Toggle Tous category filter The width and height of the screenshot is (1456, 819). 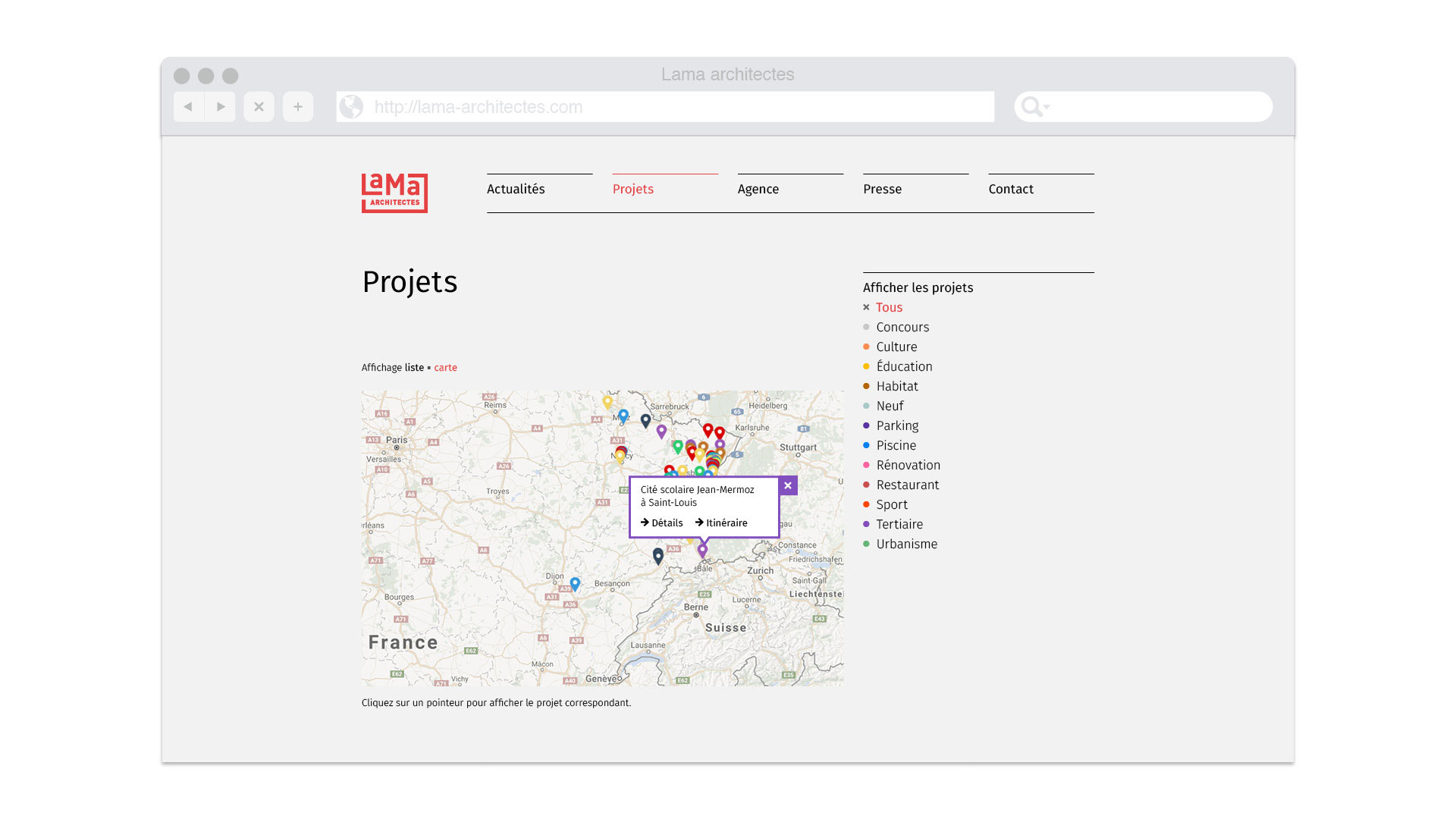889,307
